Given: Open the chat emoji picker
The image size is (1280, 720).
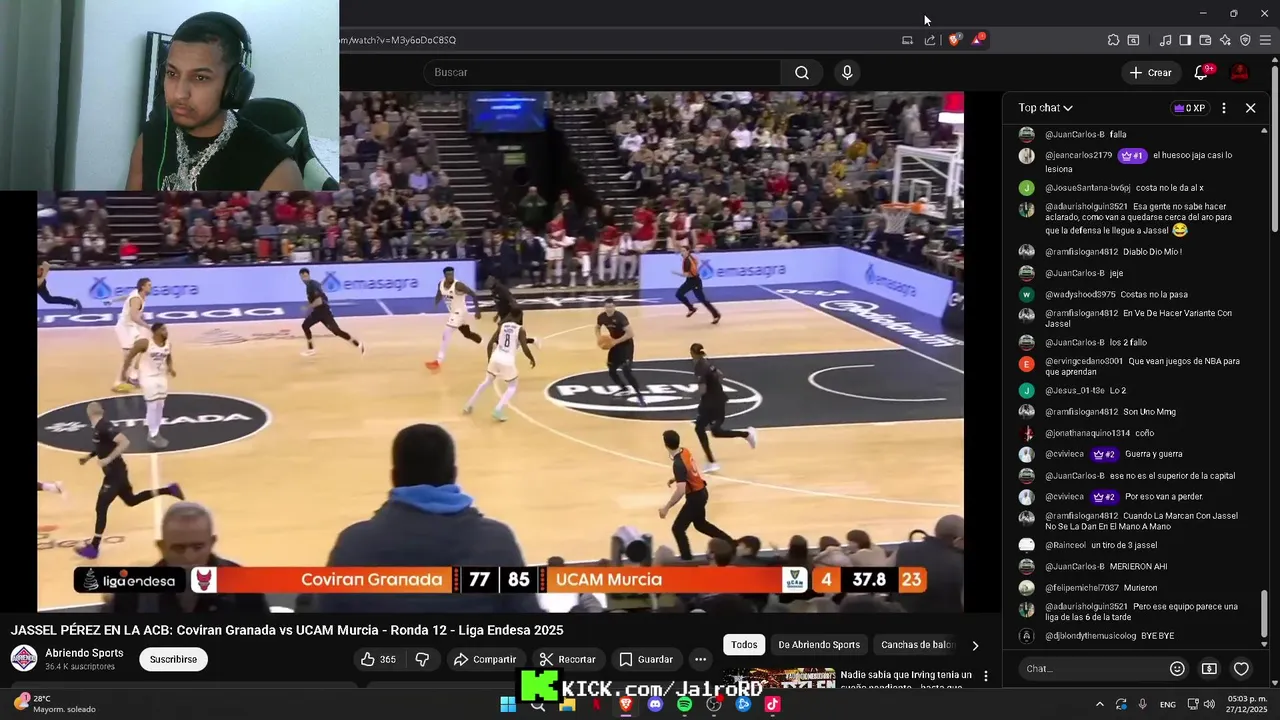Looking at the screenshot, I should [x=1177, y=668].
